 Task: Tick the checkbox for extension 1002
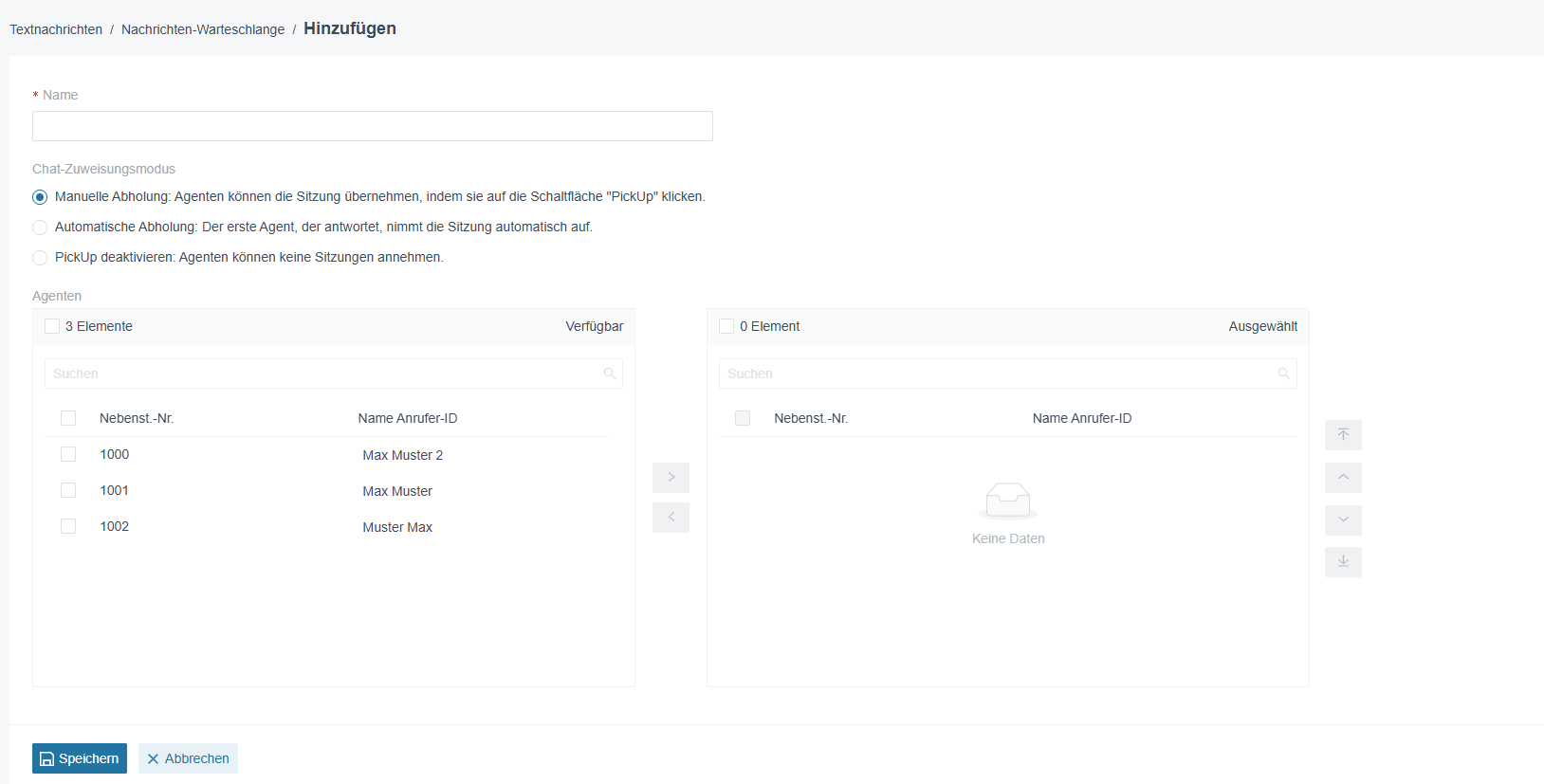[68, 526]
